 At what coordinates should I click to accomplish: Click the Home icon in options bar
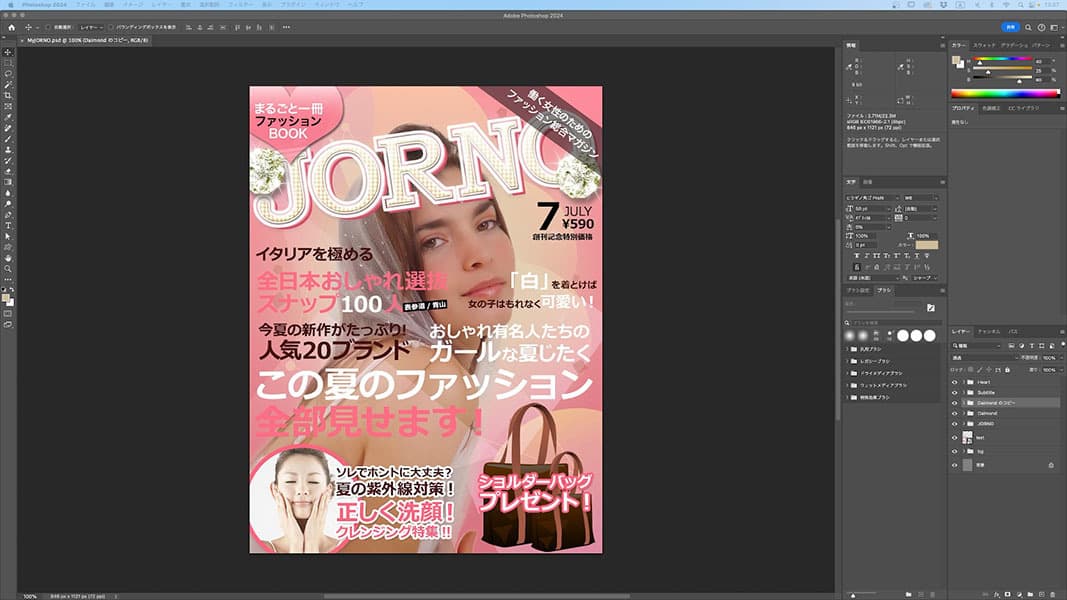click(x=11, y=27)
